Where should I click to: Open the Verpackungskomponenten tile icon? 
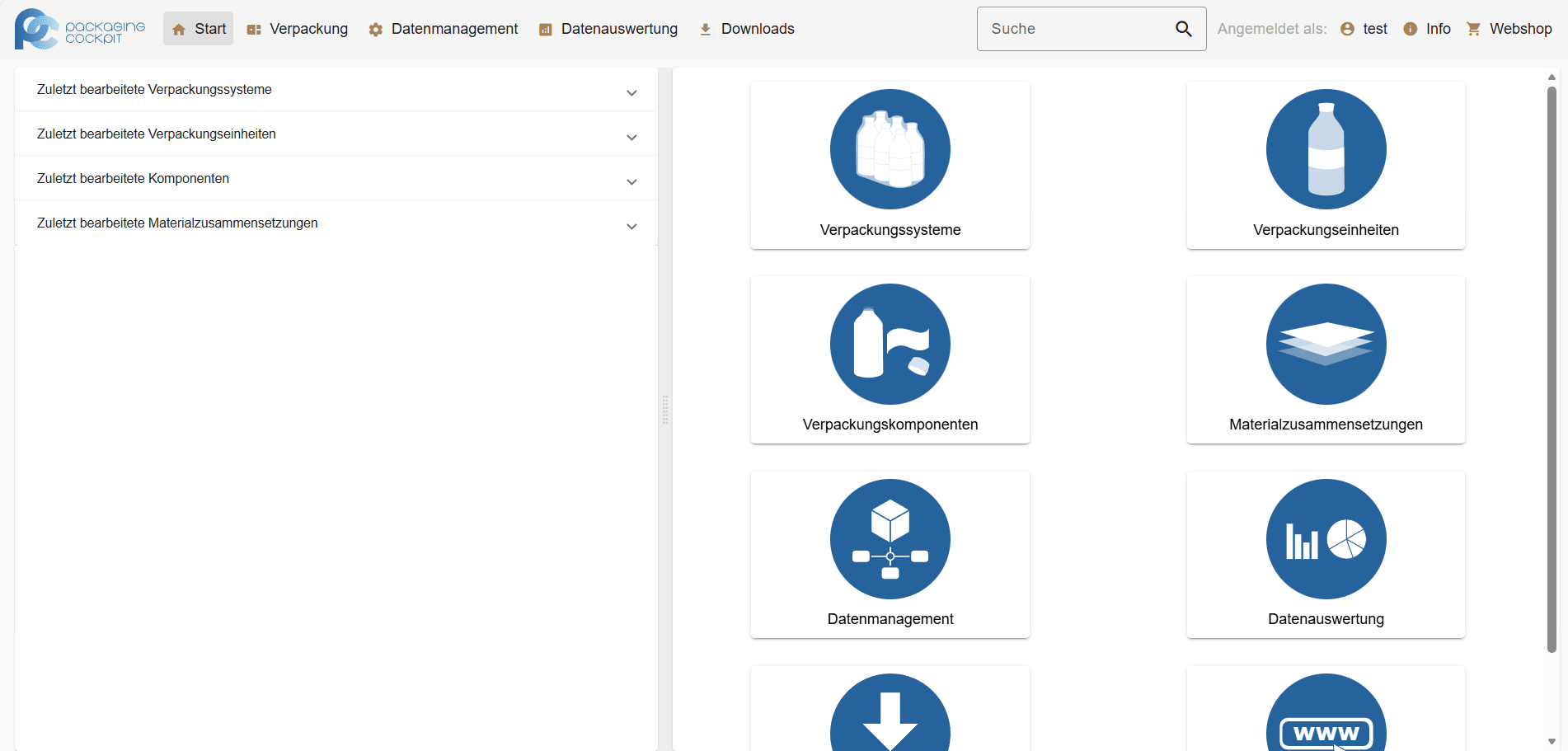click(x=890, y=344)
